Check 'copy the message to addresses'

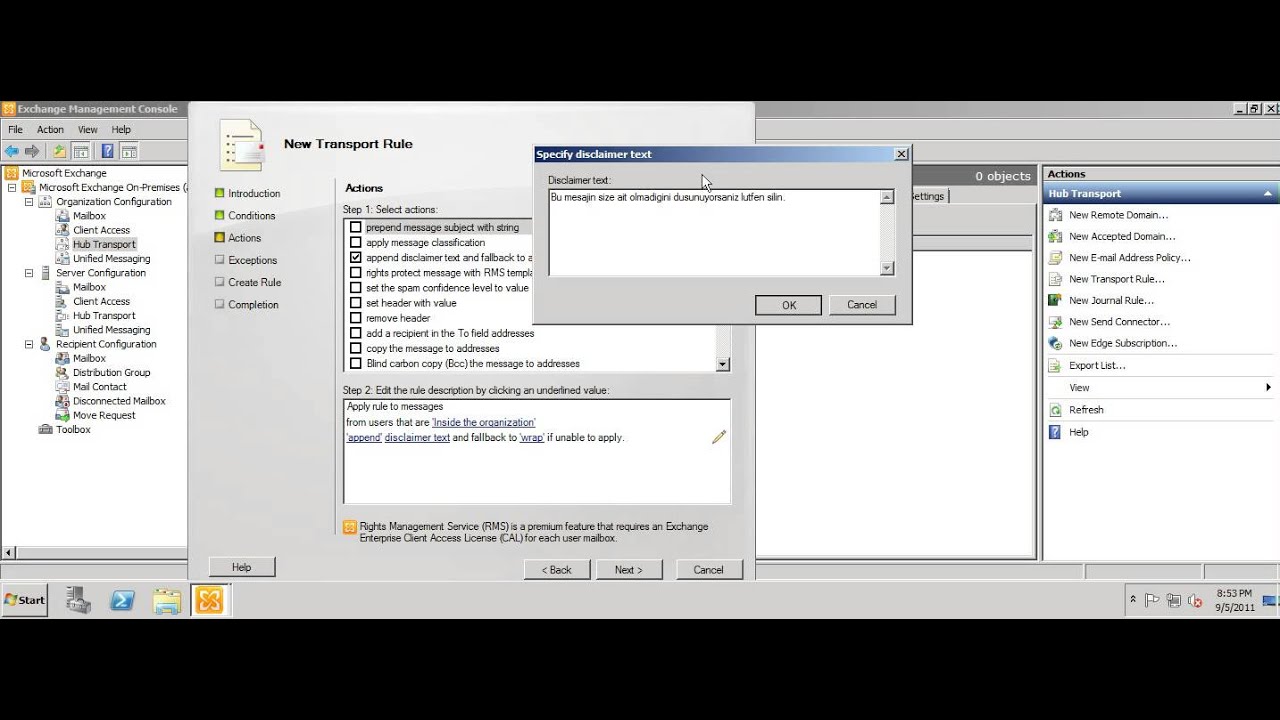point(356,348)
